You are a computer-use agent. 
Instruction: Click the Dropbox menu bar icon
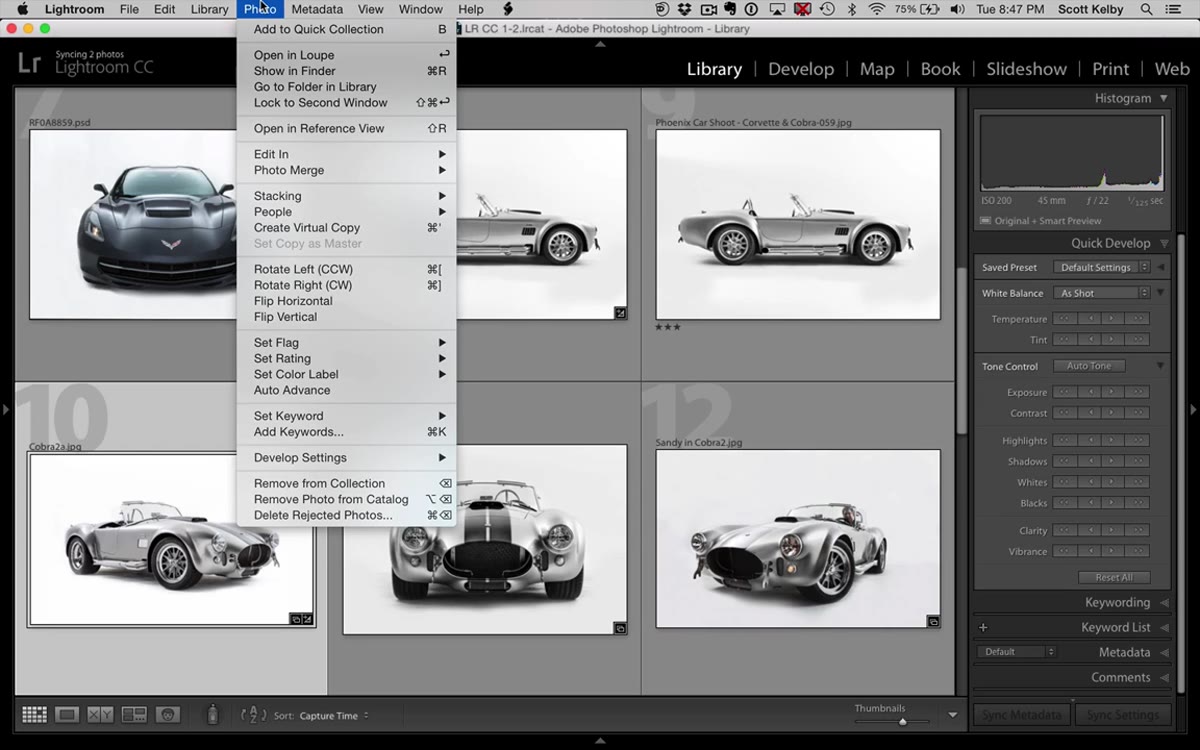click(685, 9)
